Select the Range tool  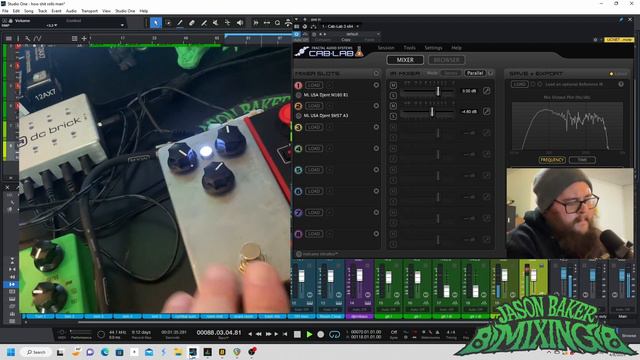168,23
